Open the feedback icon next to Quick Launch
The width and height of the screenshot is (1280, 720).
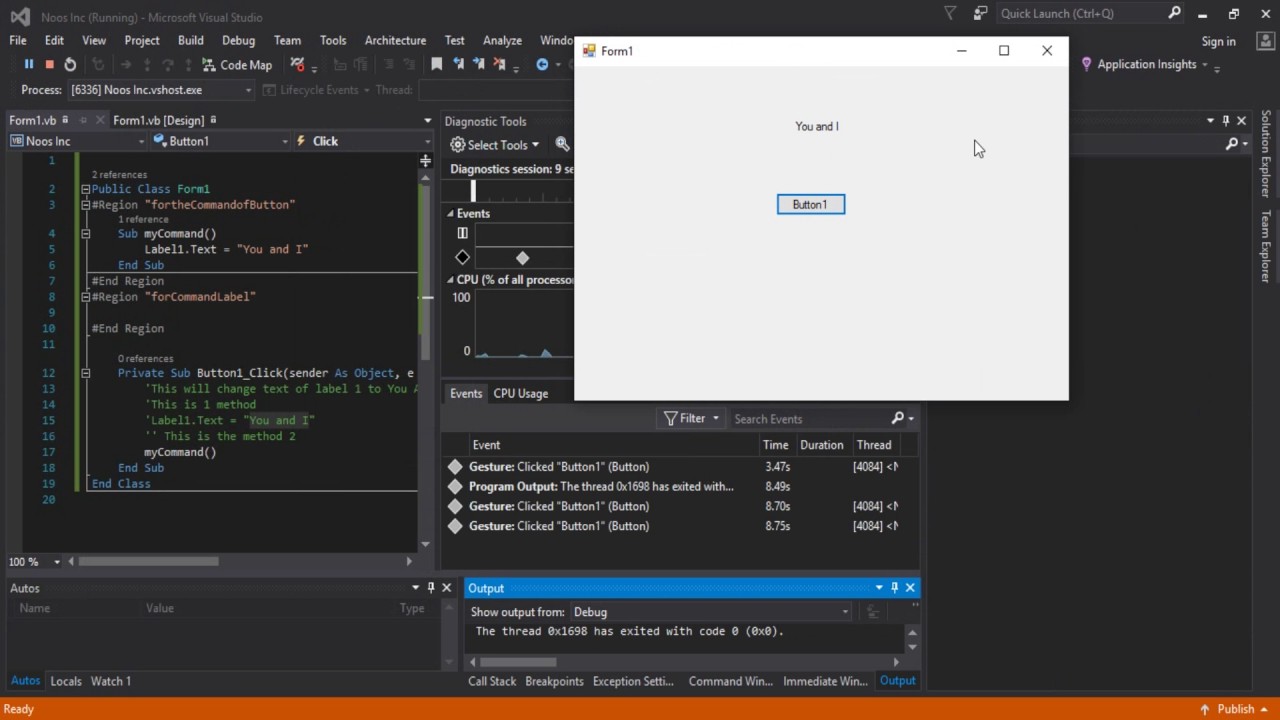(x=980, y=13)
